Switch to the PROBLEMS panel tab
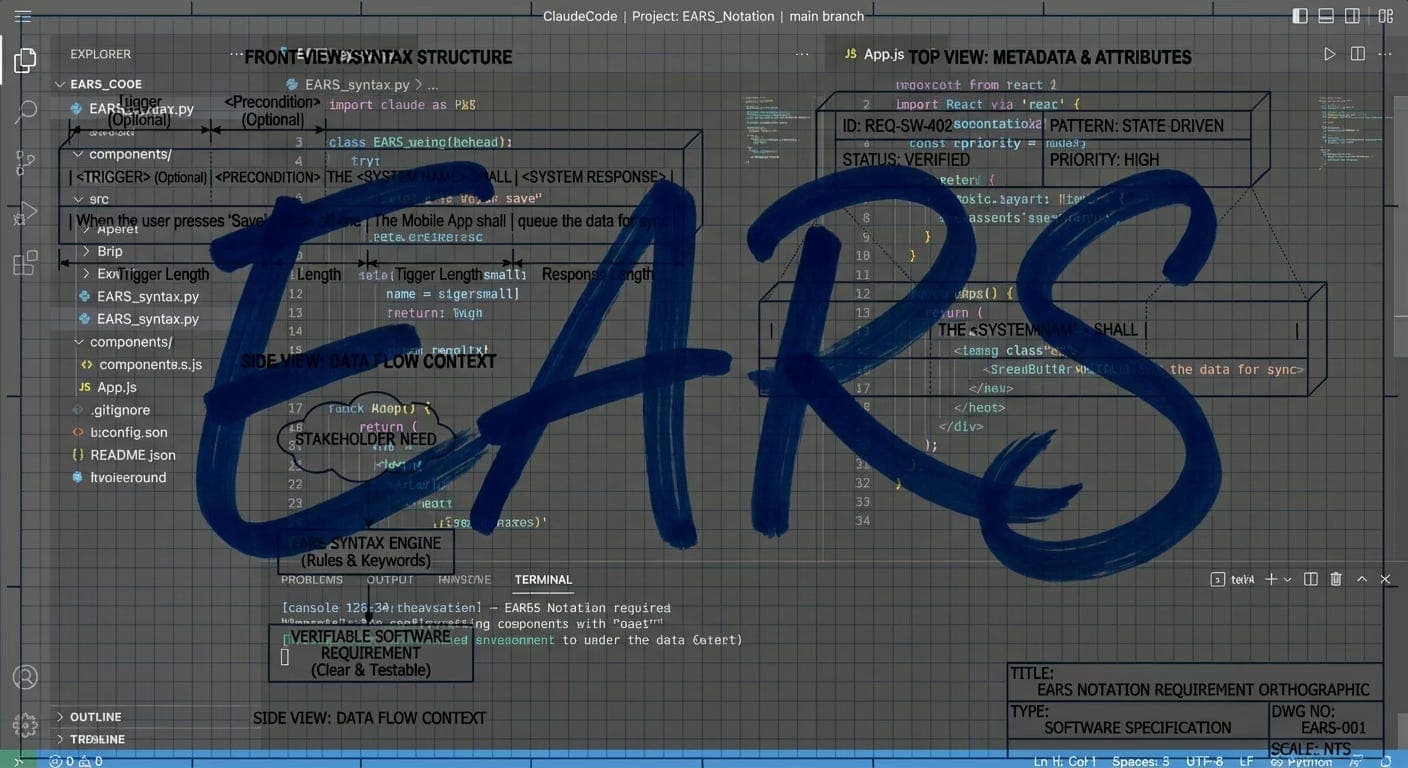1408x768 pixels. click(311, 580)
